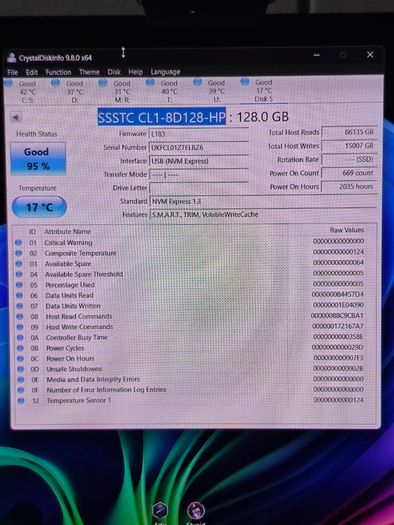
Task: Open the Function menu
Action: point(58,72)
